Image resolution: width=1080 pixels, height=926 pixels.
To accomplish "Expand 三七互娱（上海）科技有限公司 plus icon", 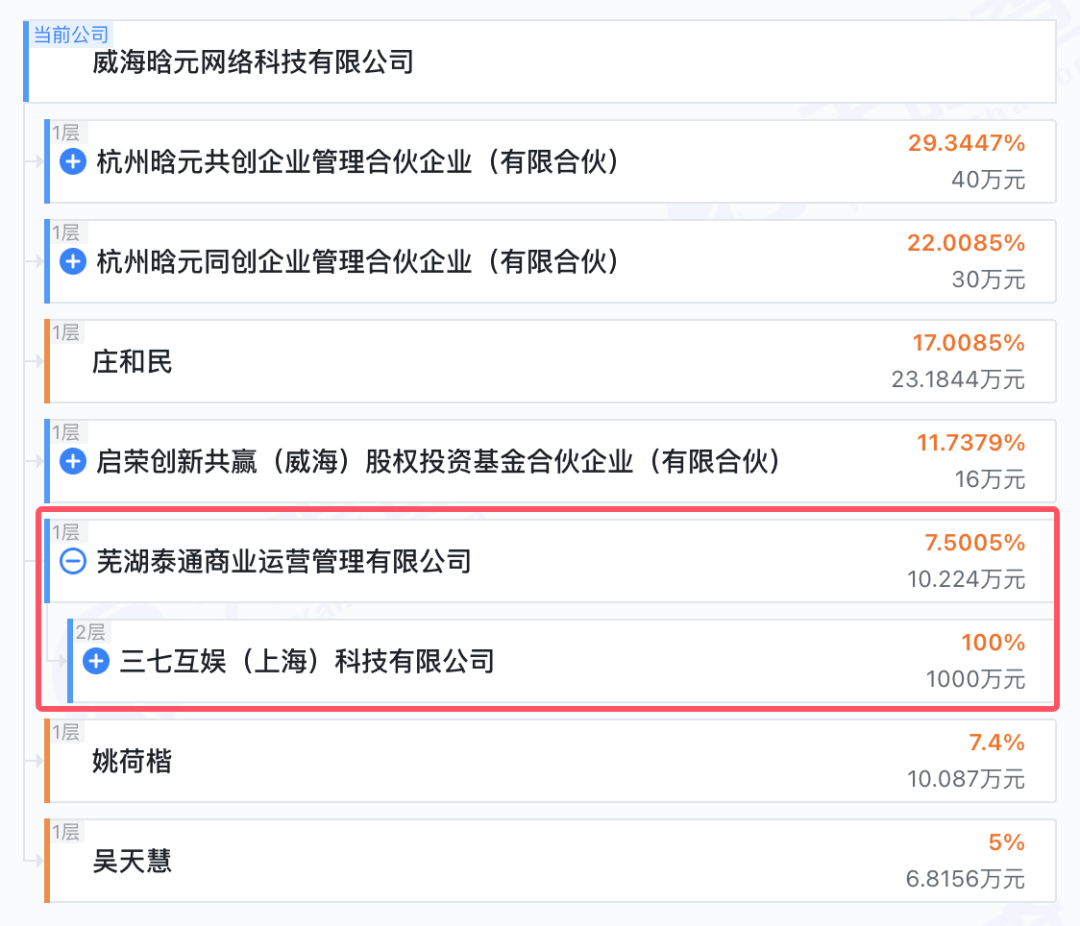I will point(96,661).
